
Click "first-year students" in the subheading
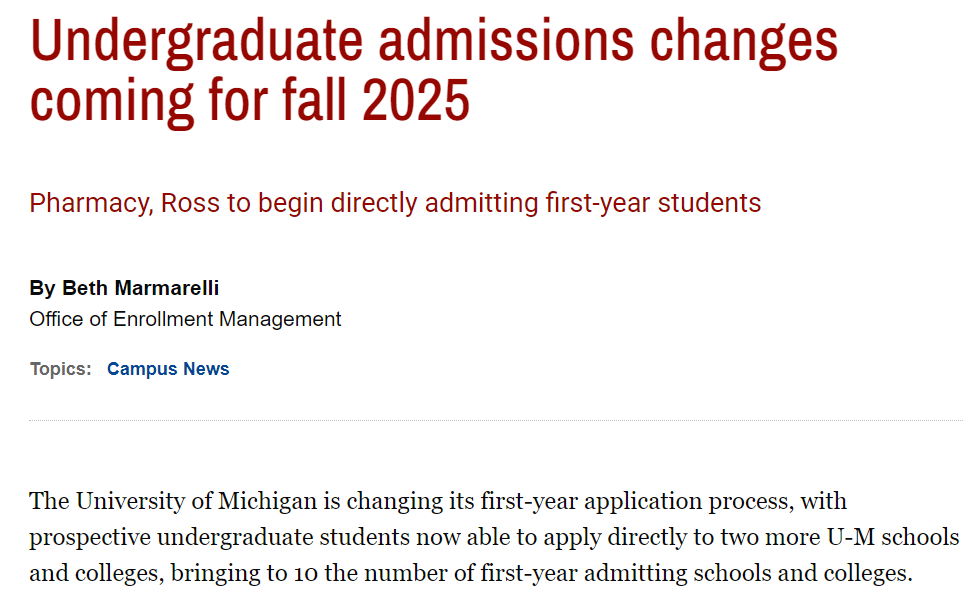(653, 203)
